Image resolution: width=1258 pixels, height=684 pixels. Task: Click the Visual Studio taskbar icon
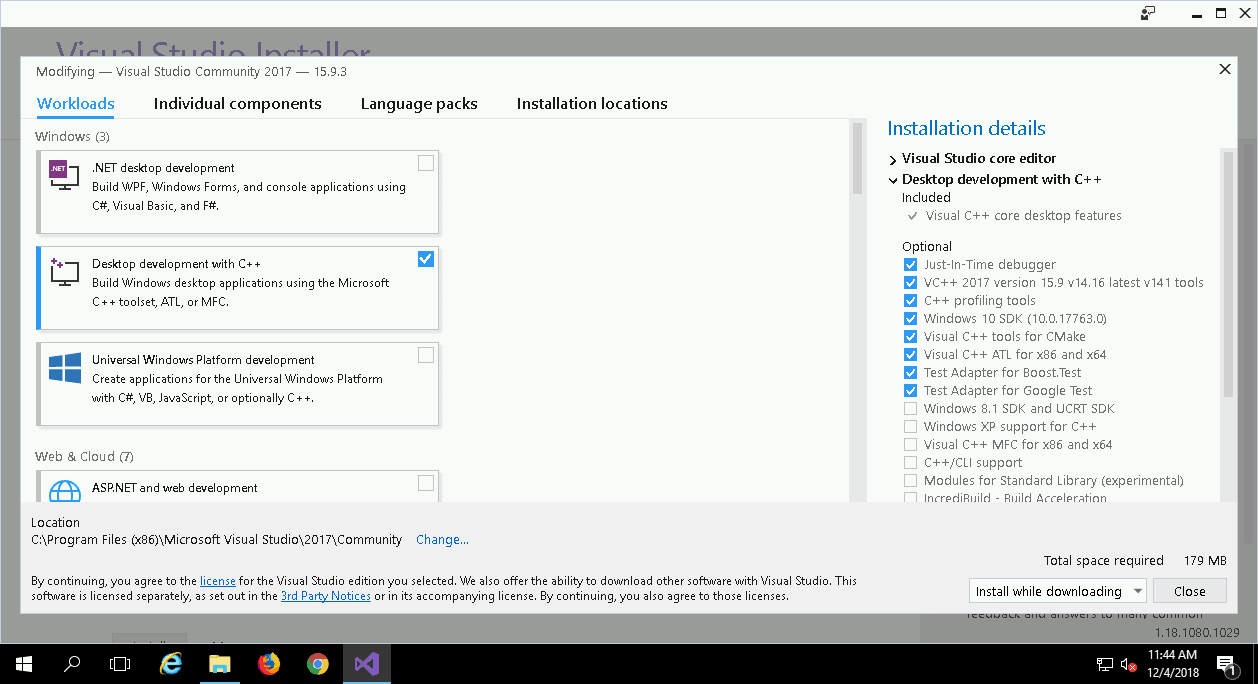pos(367,664)
